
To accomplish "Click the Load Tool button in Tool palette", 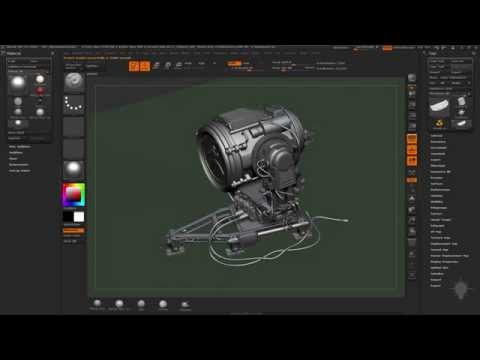I will (437, 61).
